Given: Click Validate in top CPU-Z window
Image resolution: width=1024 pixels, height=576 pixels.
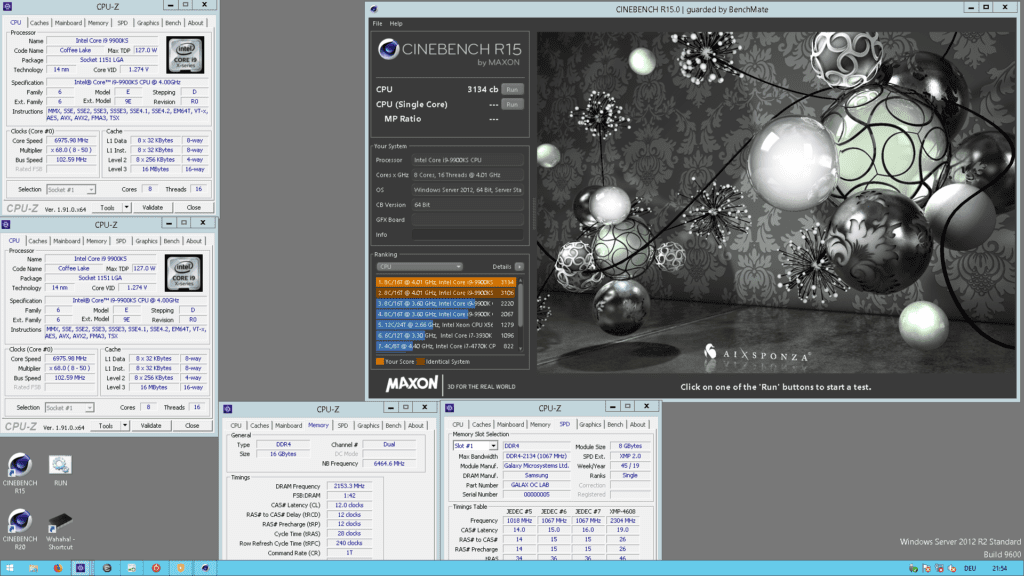Looking at the screenshot, I should click(152, 208).
